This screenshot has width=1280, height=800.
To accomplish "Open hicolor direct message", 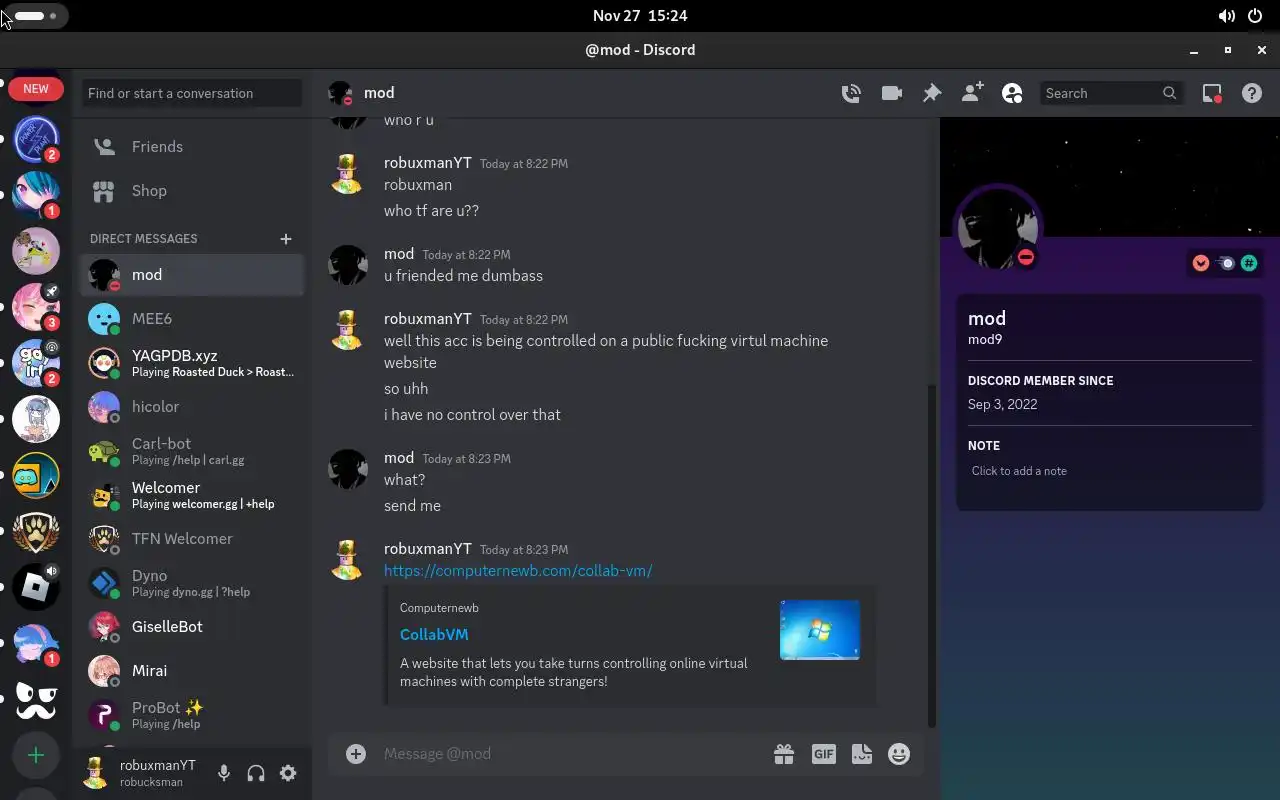I will coord(192,406).
